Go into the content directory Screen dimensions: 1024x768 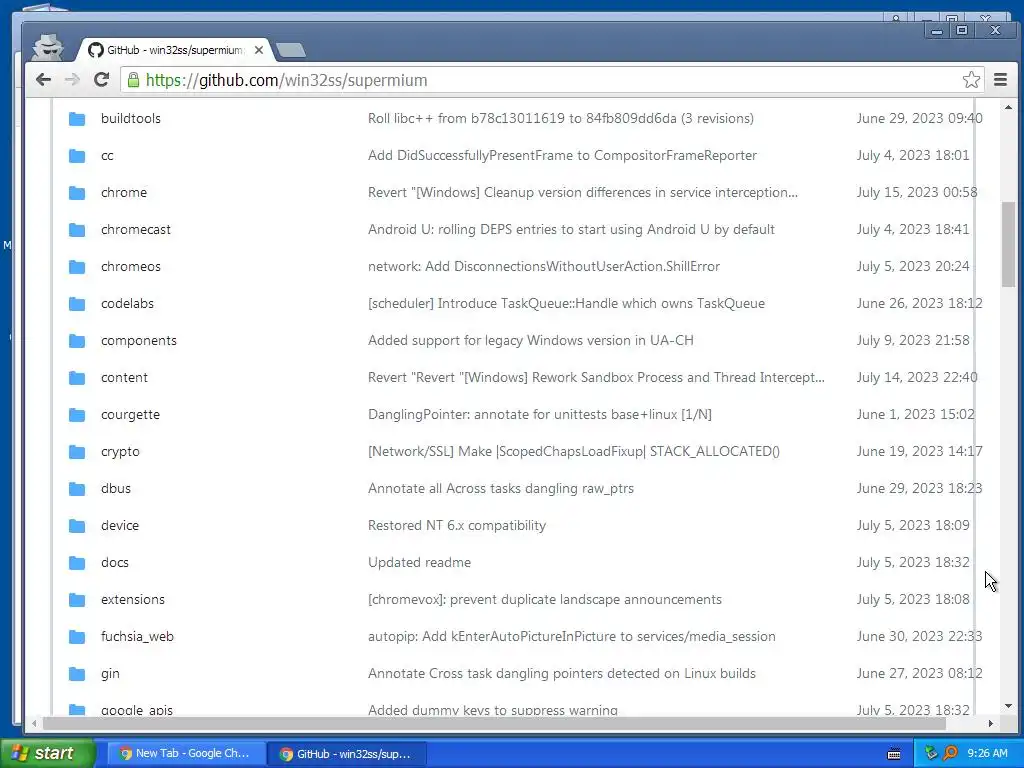click(124, 377)
